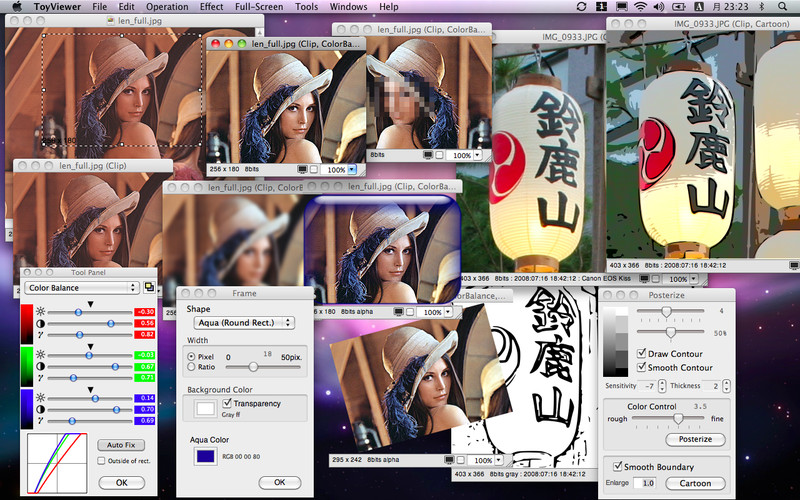Uncheck Draw Contour in Posterize
800x500 pixels.
(641, 353)
